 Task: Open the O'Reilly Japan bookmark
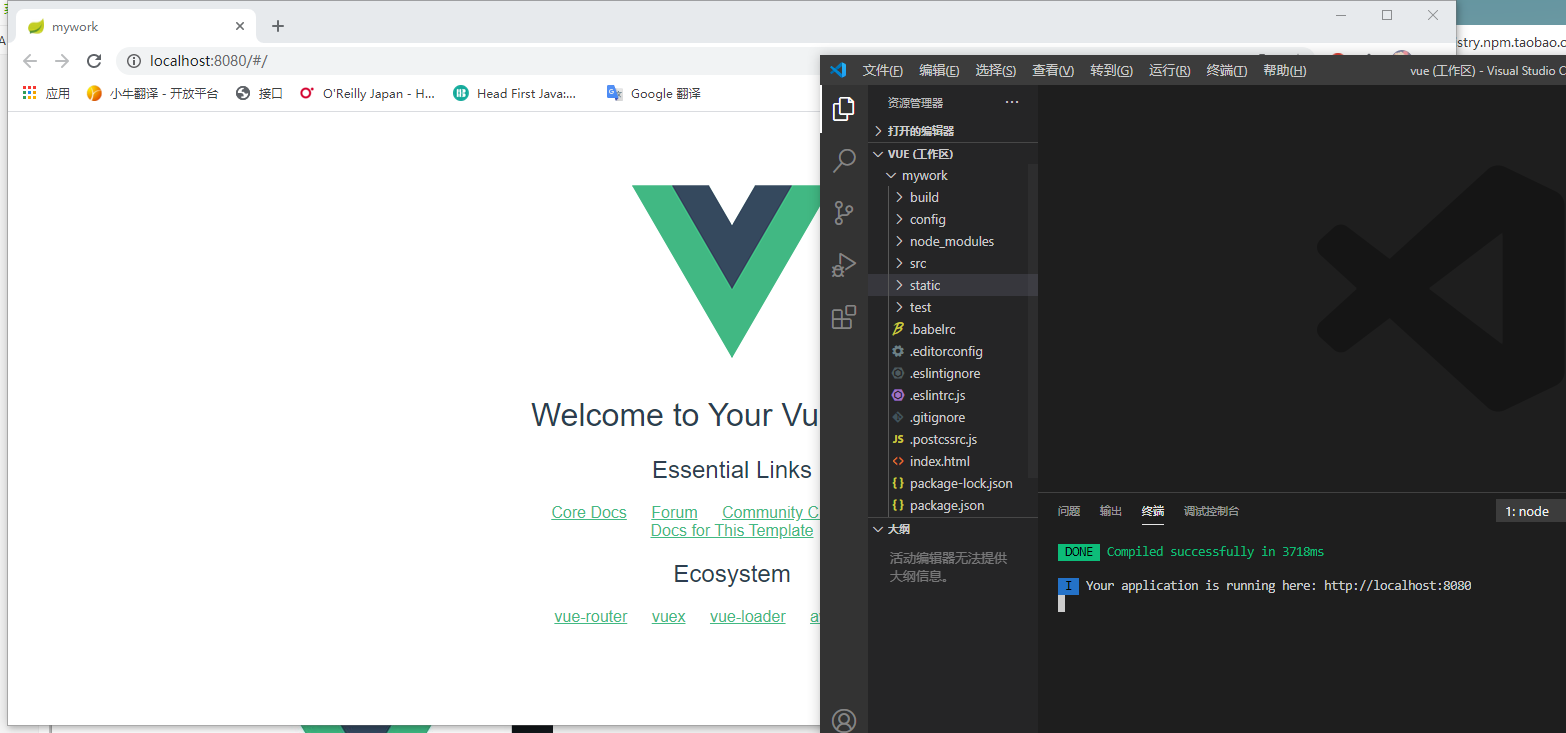[367, 93]
